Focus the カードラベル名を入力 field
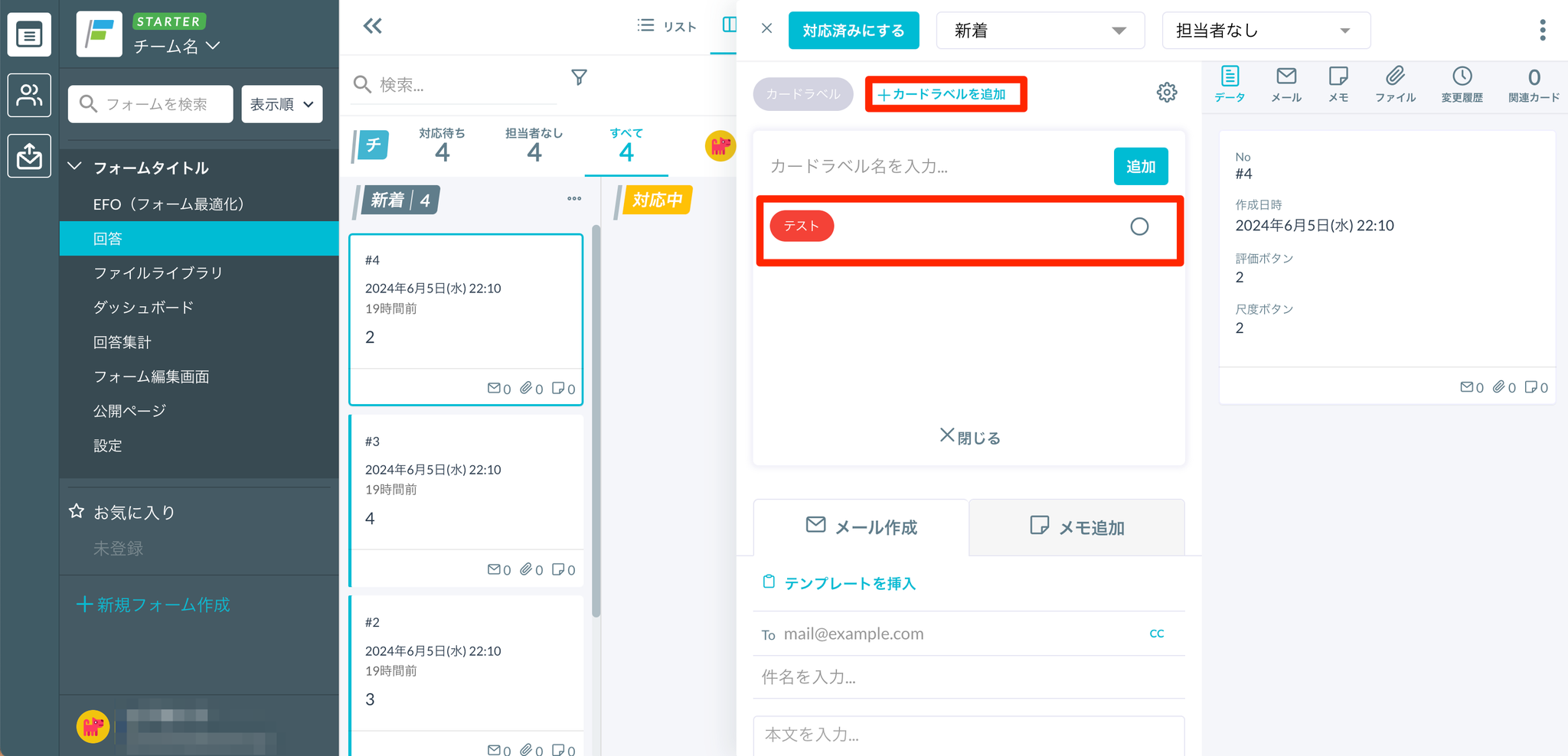The height and width of the screenshot is (756, 1568). (934, 166)
